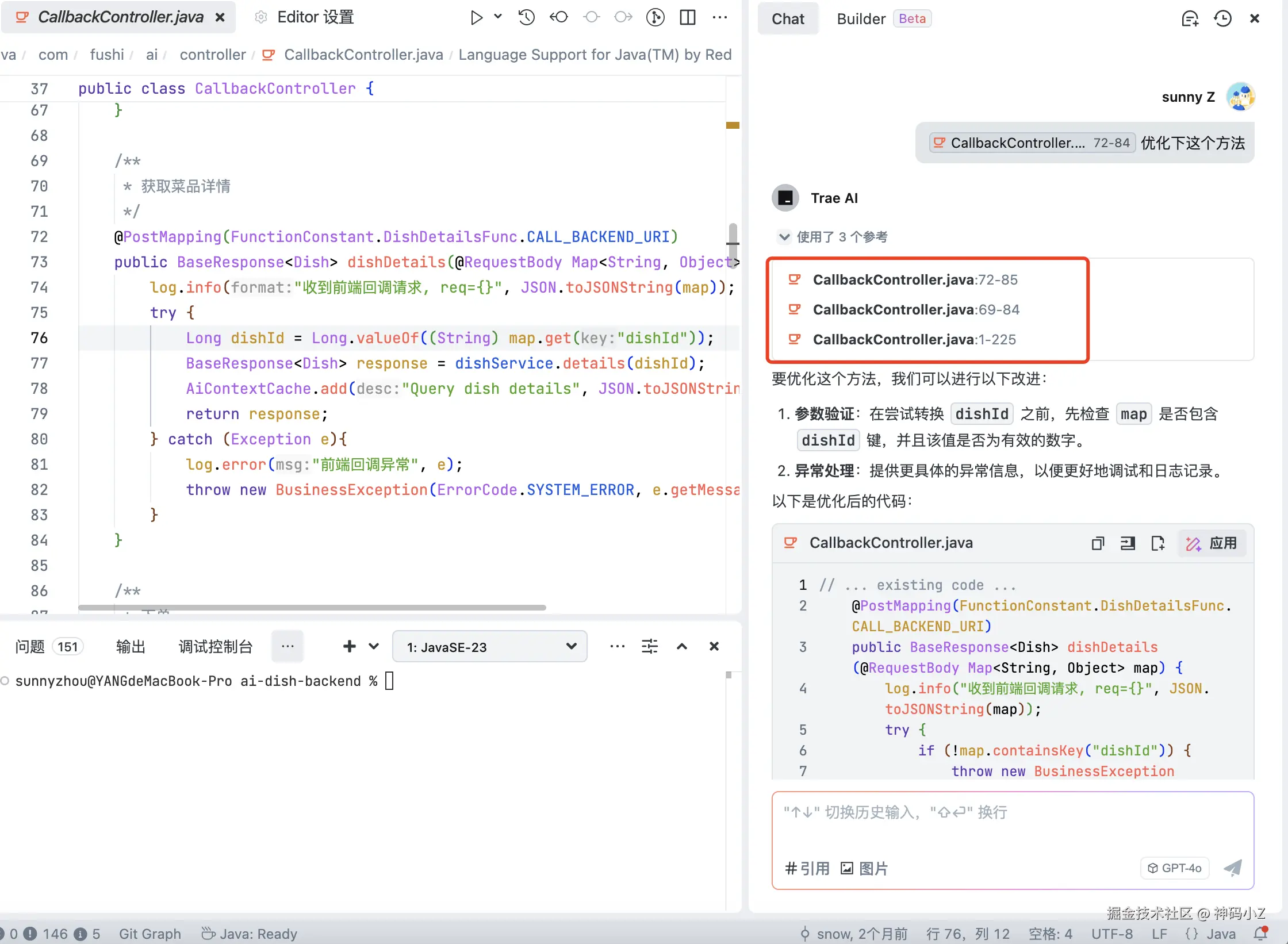Open the run options dropdown arrow
Viewport: 1288px width, 944px height.
pos(498,17)
